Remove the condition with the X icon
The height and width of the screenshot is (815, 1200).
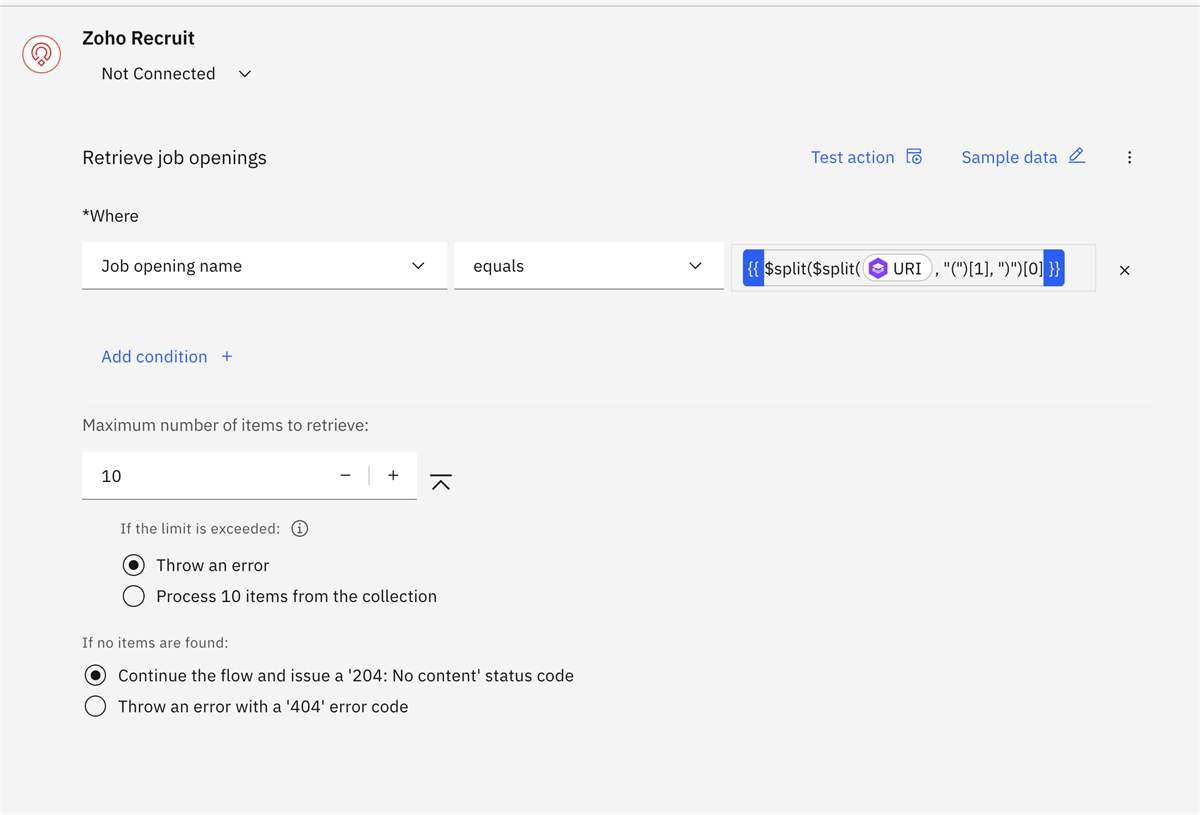point(1124,270)
